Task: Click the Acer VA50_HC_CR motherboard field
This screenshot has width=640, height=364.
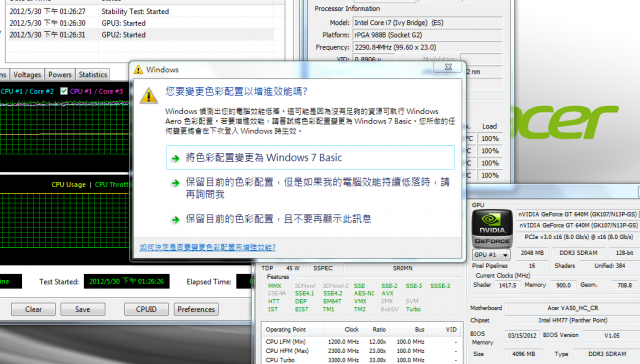Action: pos(573,308)
